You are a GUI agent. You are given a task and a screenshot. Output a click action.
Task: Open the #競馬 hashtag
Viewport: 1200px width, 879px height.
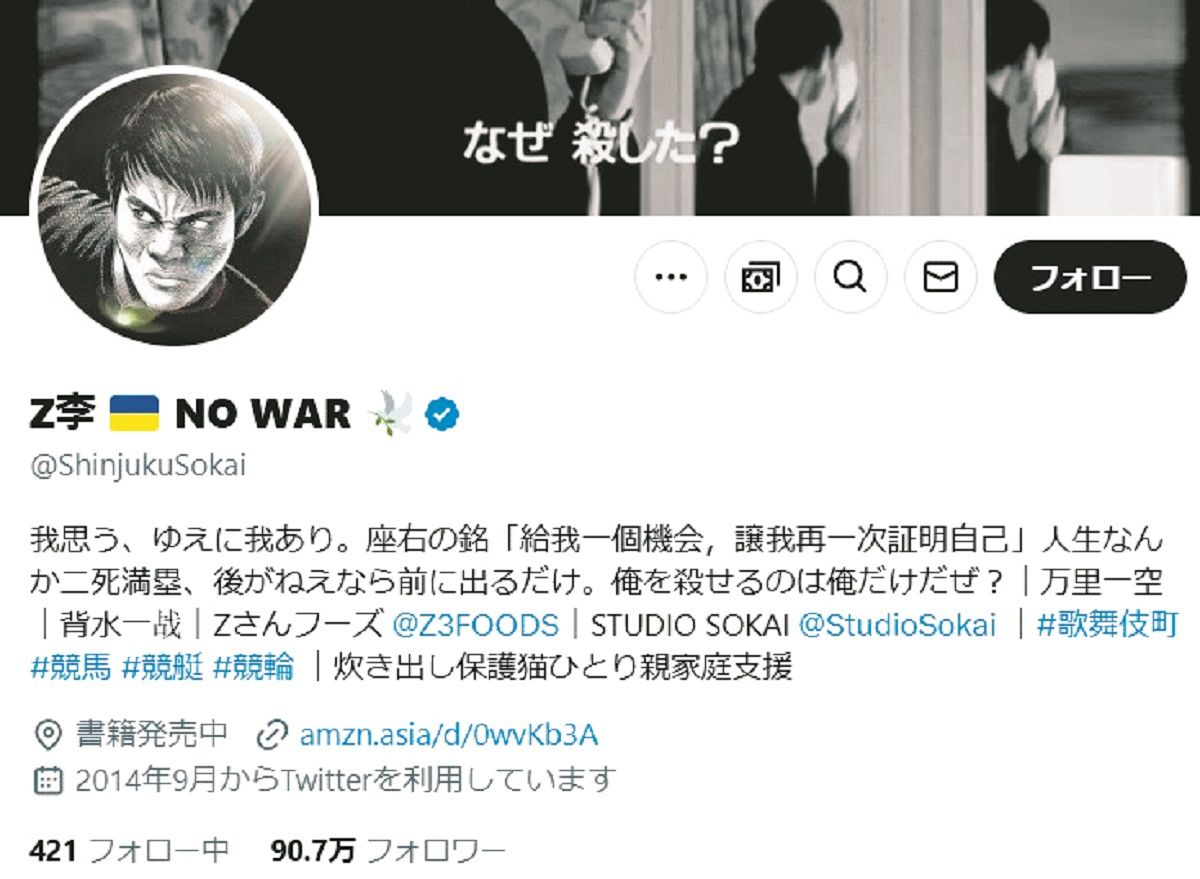click(71, 668)
